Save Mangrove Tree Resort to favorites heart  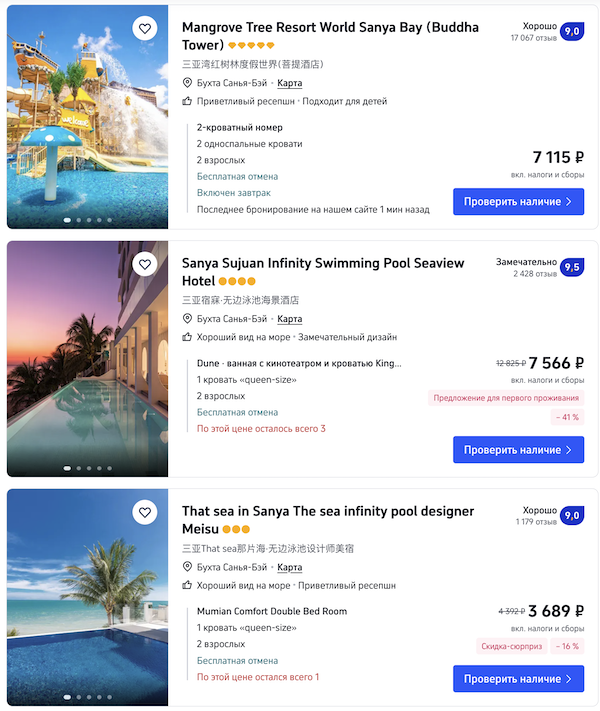(145, 29)
